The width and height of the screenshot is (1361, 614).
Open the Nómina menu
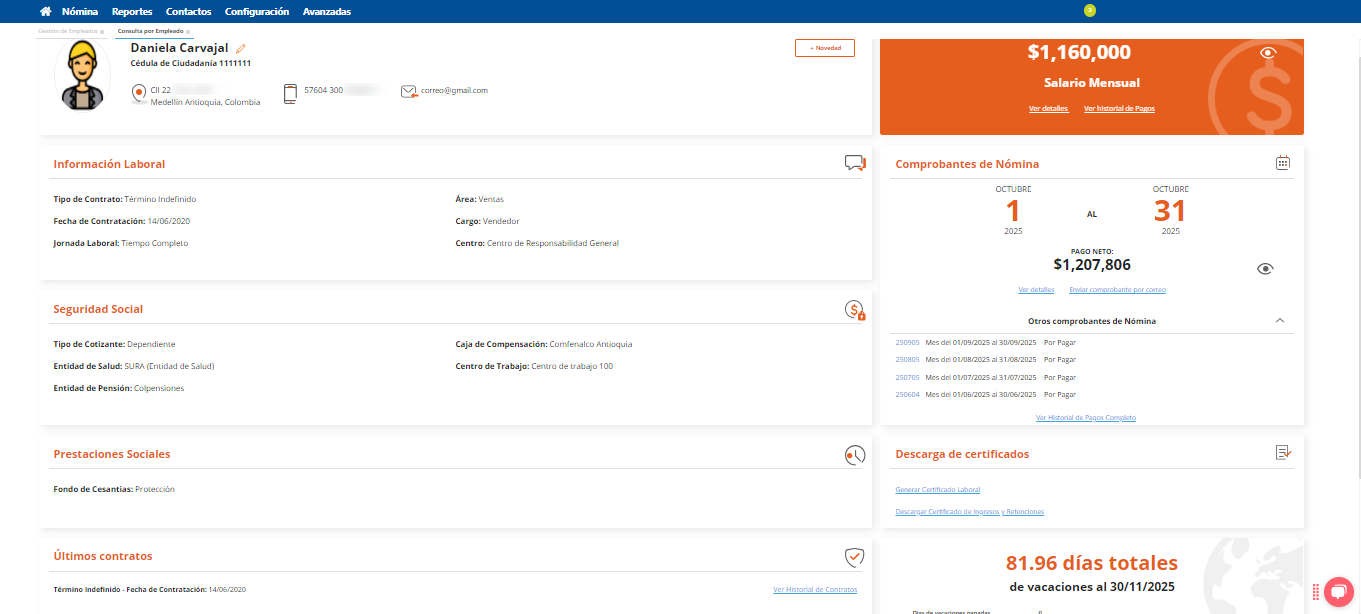(x=80, y=12)
